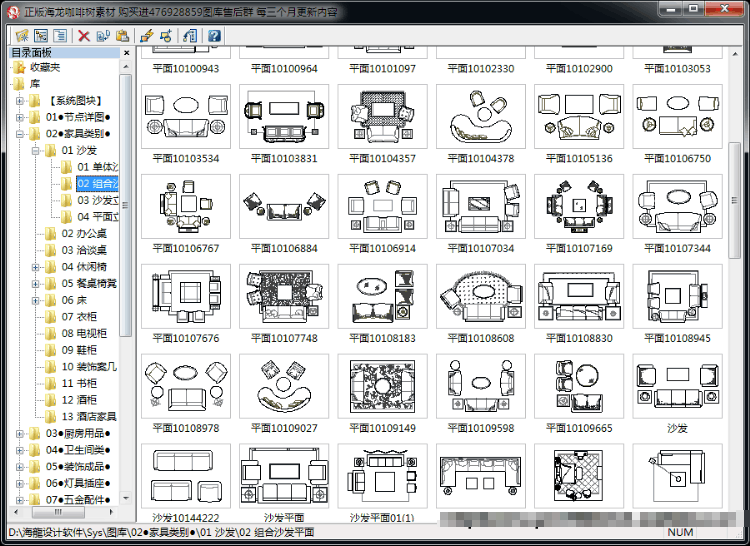Expand the 03●厨房用品● tree node
The height and width of the screenshot is (546, 750).
coord(20,434)
